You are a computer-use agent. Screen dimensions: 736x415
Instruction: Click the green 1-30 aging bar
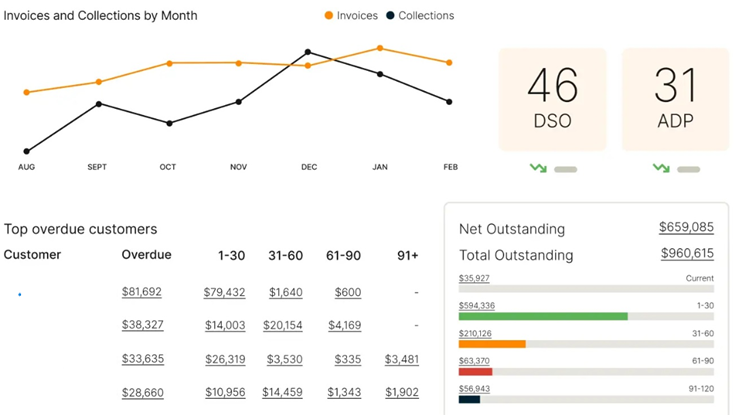coord(543,316)
